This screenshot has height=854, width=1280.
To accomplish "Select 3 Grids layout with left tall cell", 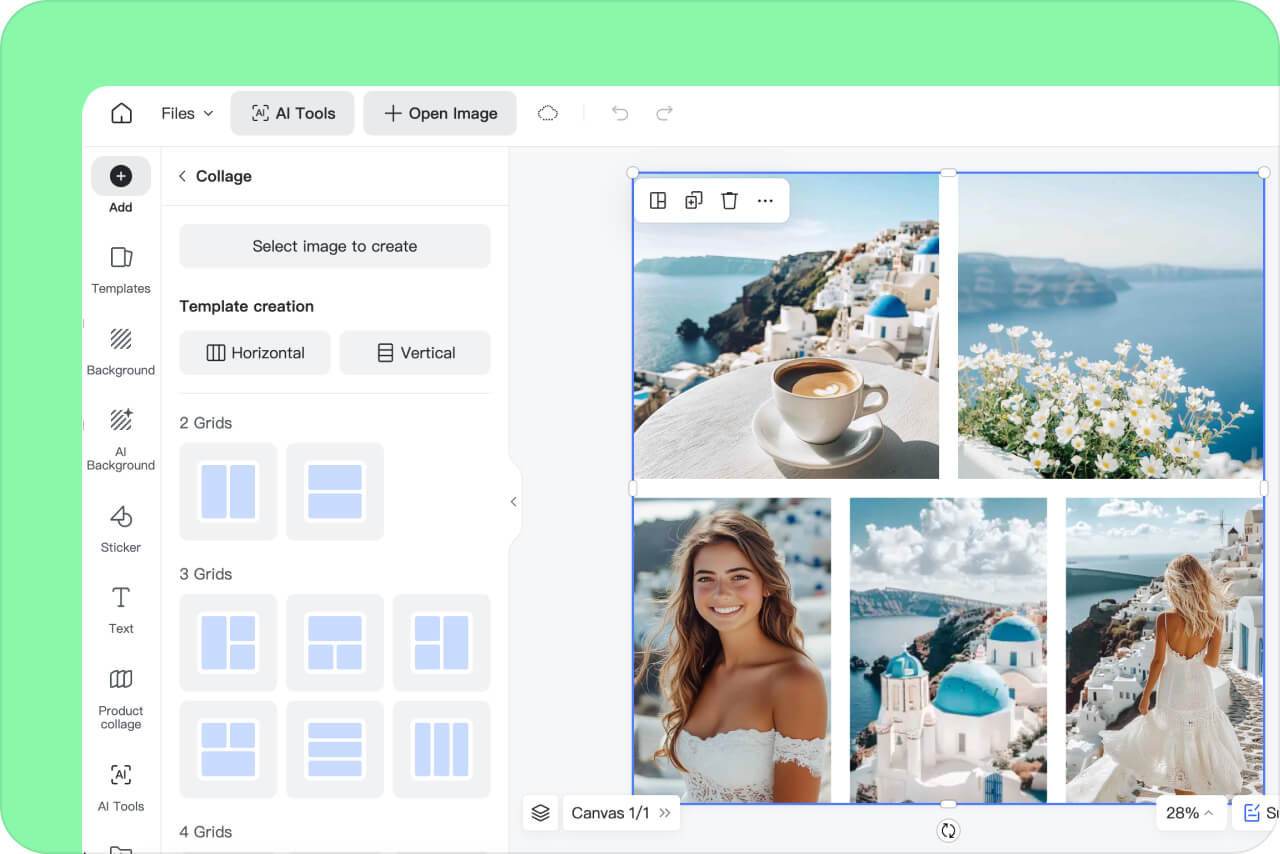I will point(228,643).
